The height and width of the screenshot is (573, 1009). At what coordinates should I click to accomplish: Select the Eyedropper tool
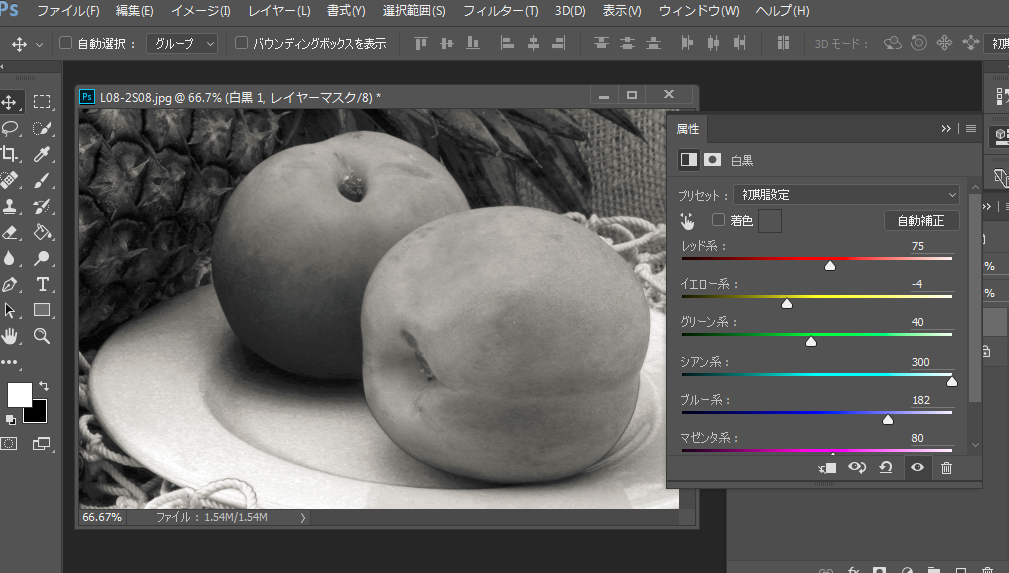(x=42, y=154)
